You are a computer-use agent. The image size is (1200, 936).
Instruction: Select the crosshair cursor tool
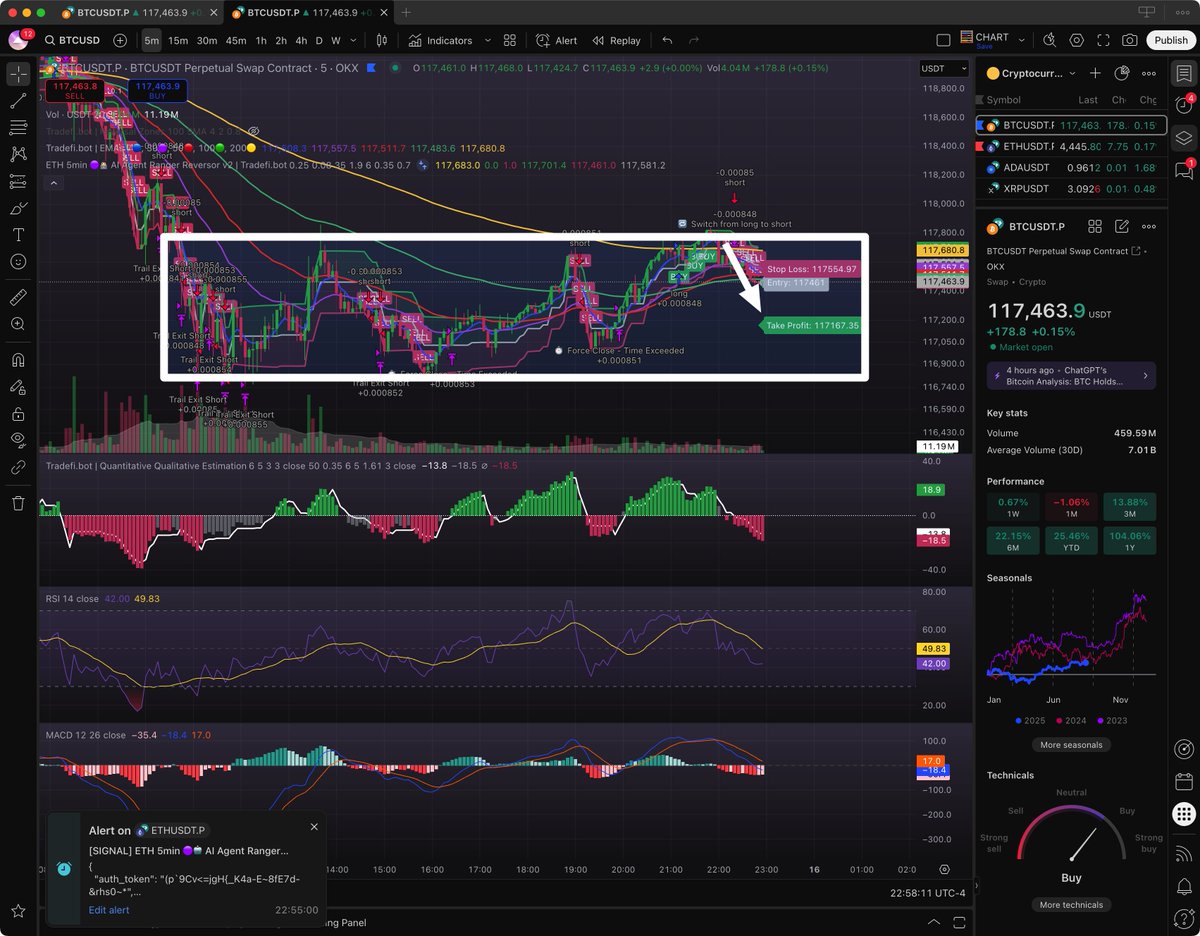point(18,75)
